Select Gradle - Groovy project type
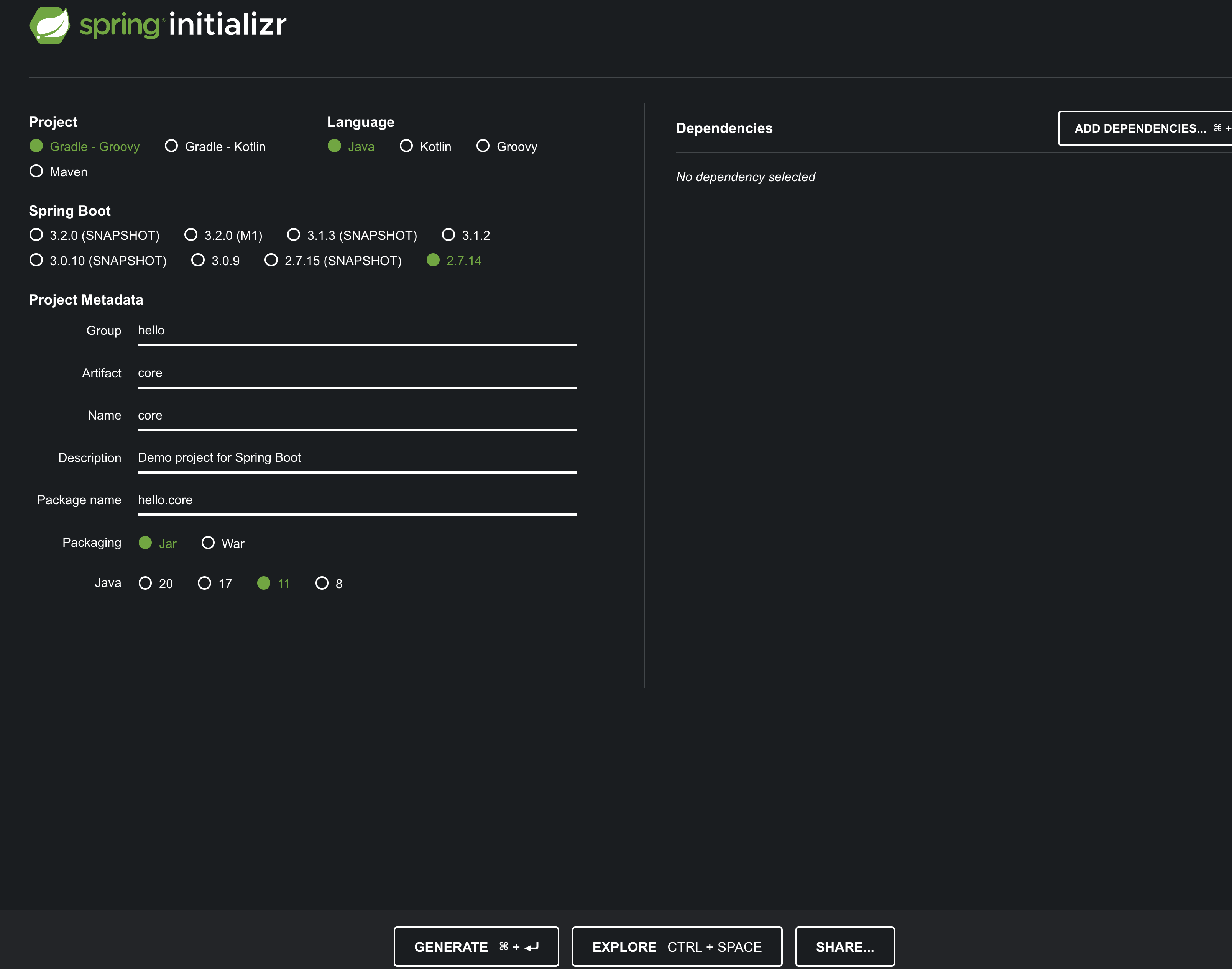This screenshot has height=969, width=1232. coord(85,146)
